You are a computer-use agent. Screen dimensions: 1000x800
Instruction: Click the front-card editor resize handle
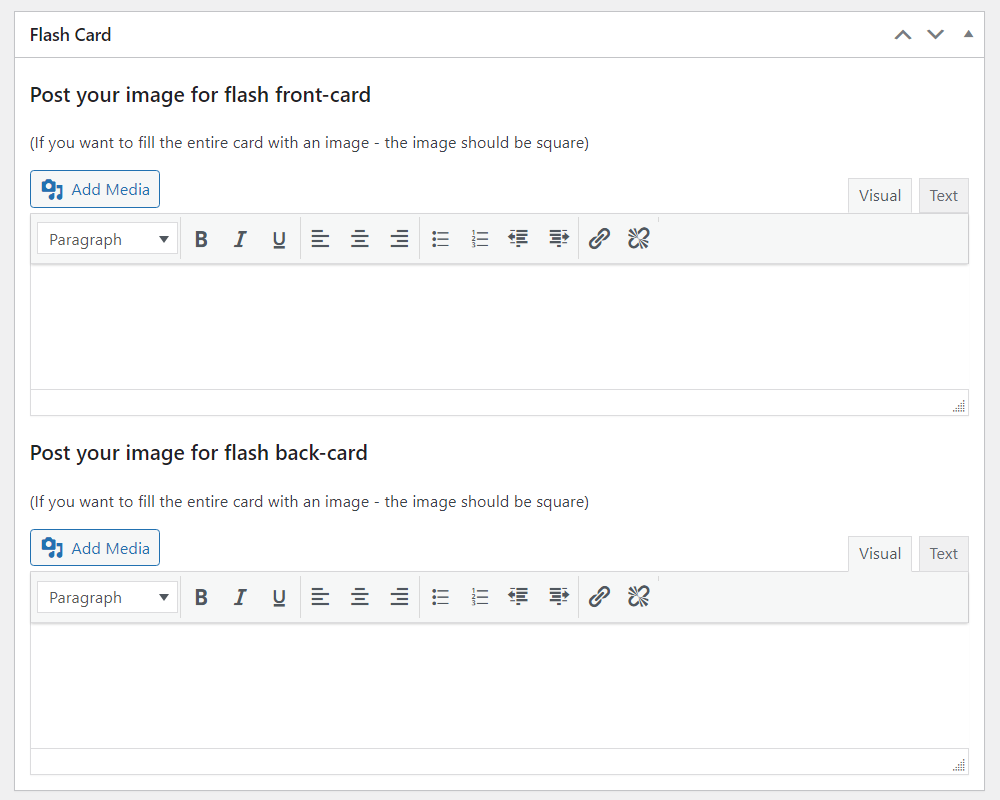coord(959,406)
